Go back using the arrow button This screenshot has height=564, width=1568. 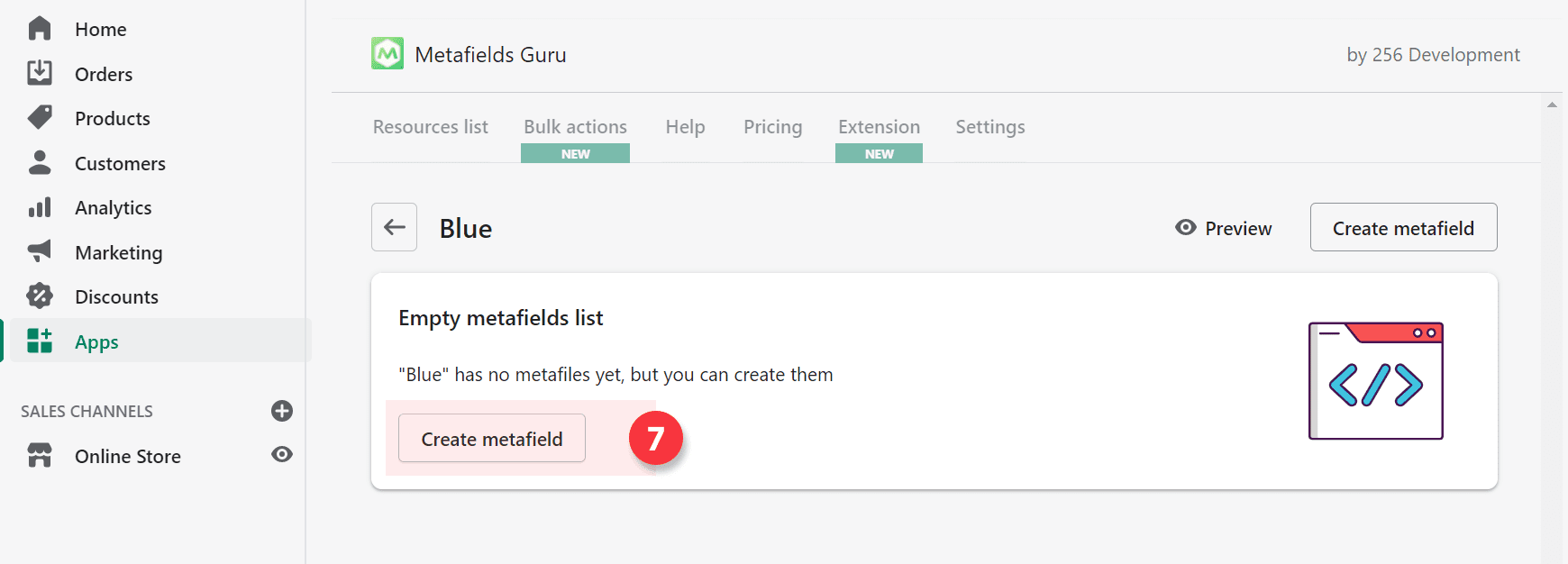(394, 227)
